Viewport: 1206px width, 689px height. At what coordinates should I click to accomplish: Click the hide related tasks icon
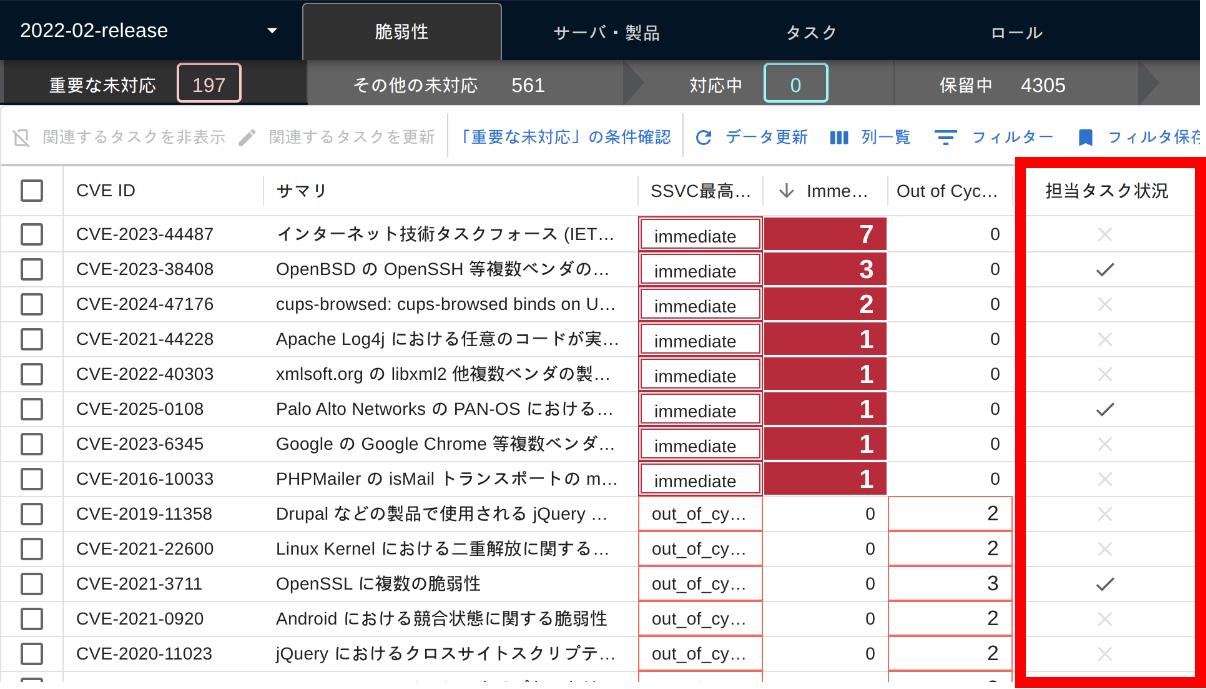coord(21,137)
